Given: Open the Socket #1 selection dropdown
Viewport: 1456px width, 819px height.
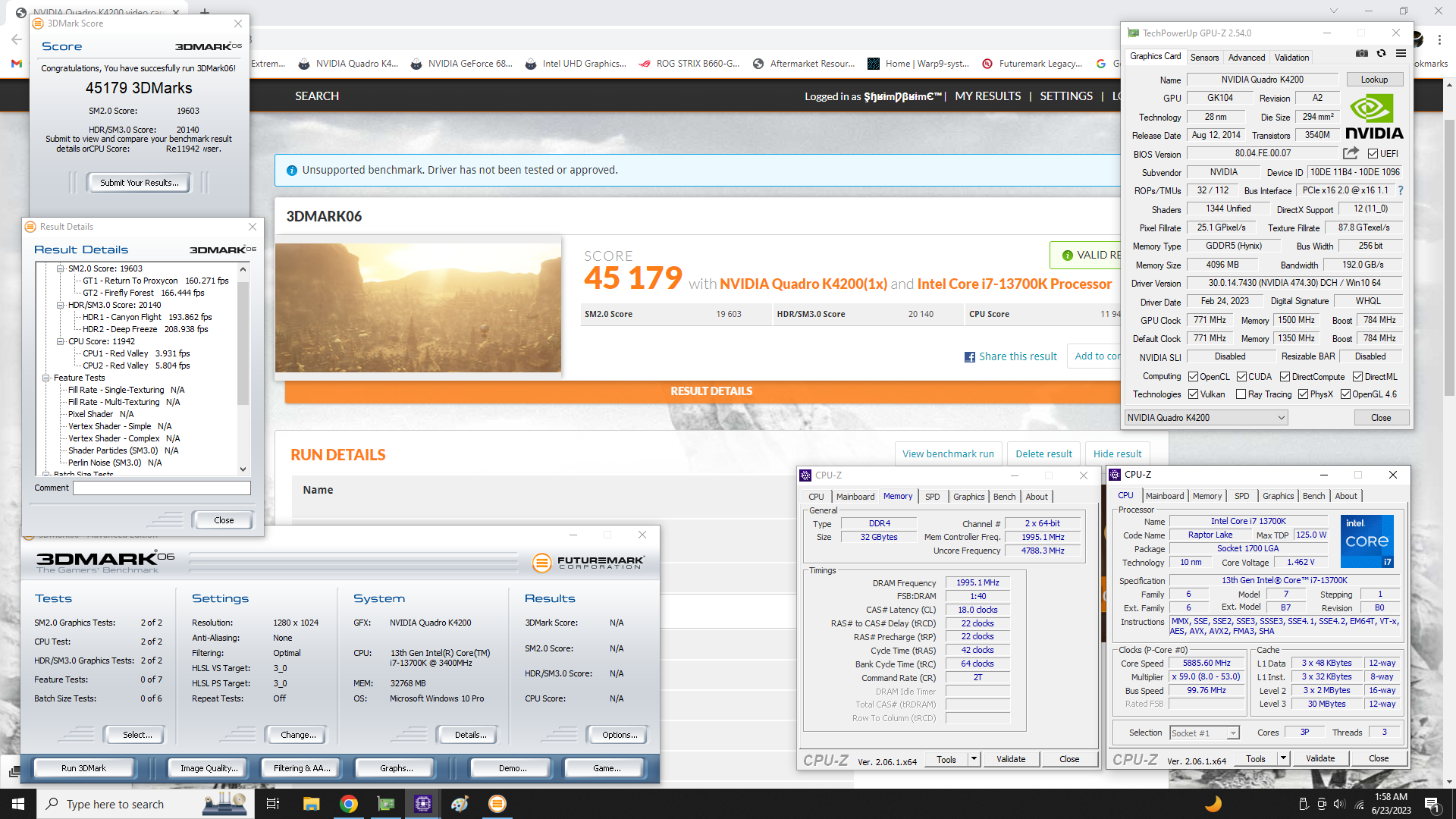Looking at the screenshot, I should [x=1204, y=733].
